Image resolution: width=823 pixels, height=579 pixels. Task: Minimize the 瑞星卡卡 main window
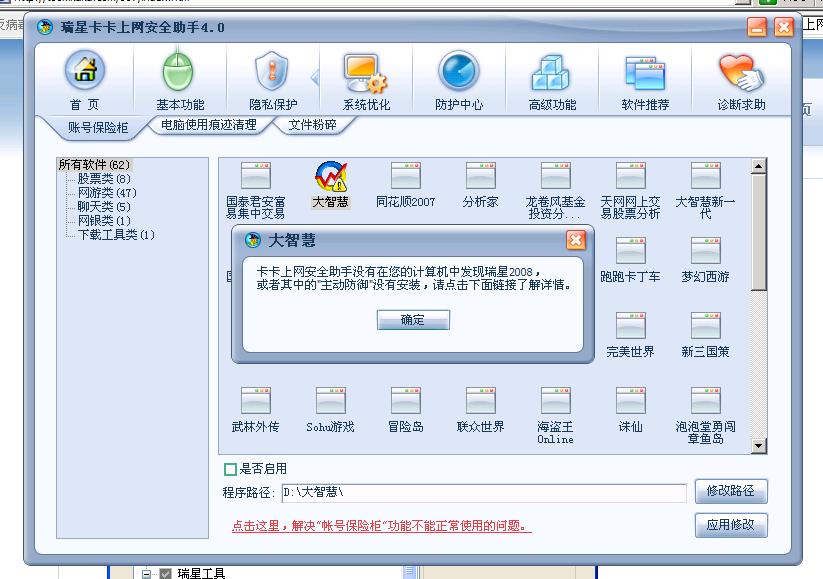tap(757, 27)
